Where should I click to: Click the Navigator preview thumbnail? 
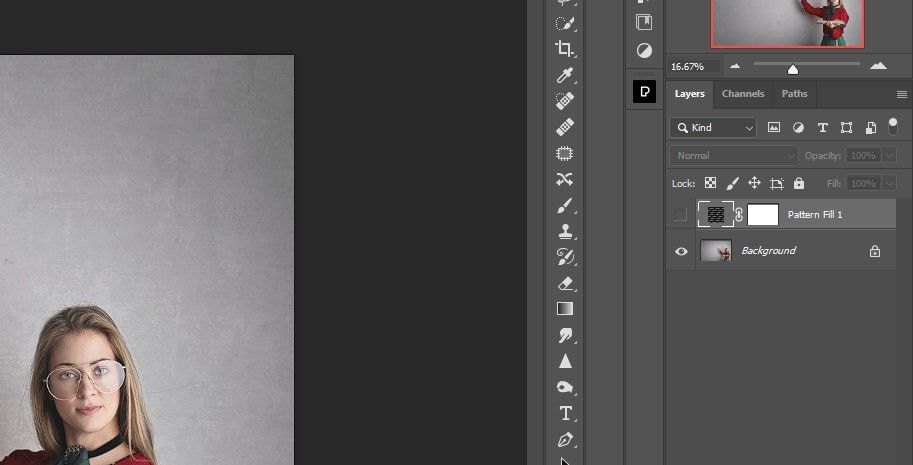[x=787, y=23]
